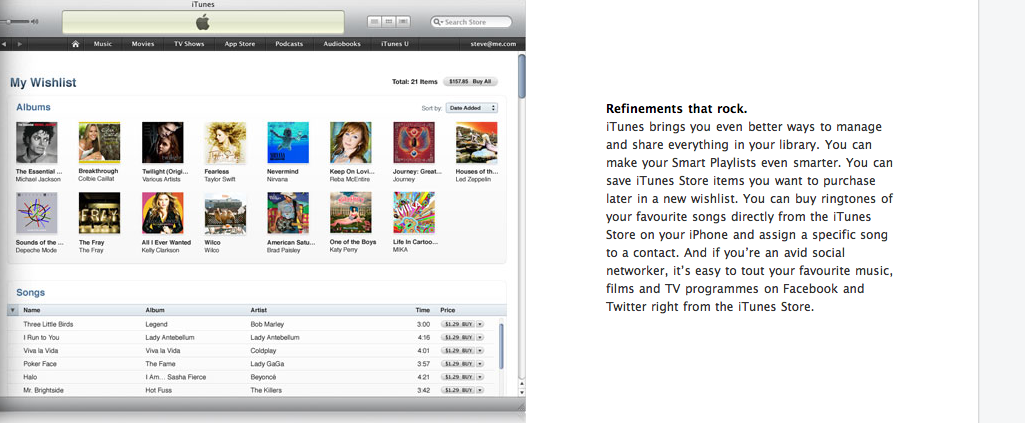Open the Music store tab
Screen dimensions: 1025x423
pos(103,44)
